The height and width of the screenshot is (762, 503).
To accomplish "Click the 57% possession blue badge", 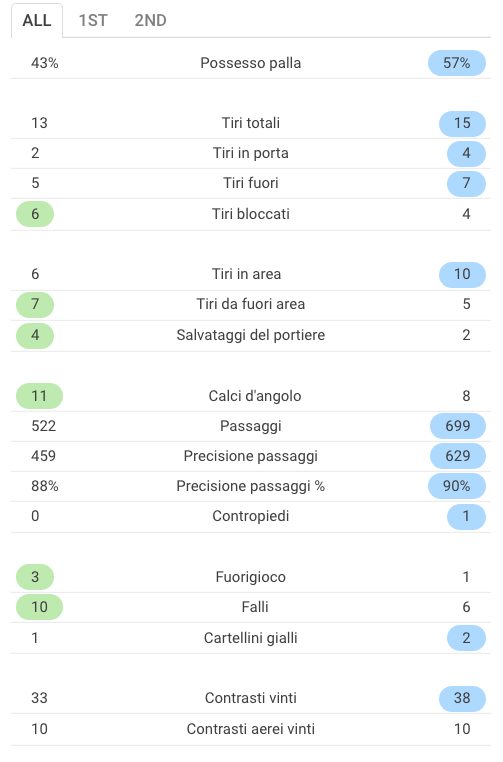I will coord(456,63).
